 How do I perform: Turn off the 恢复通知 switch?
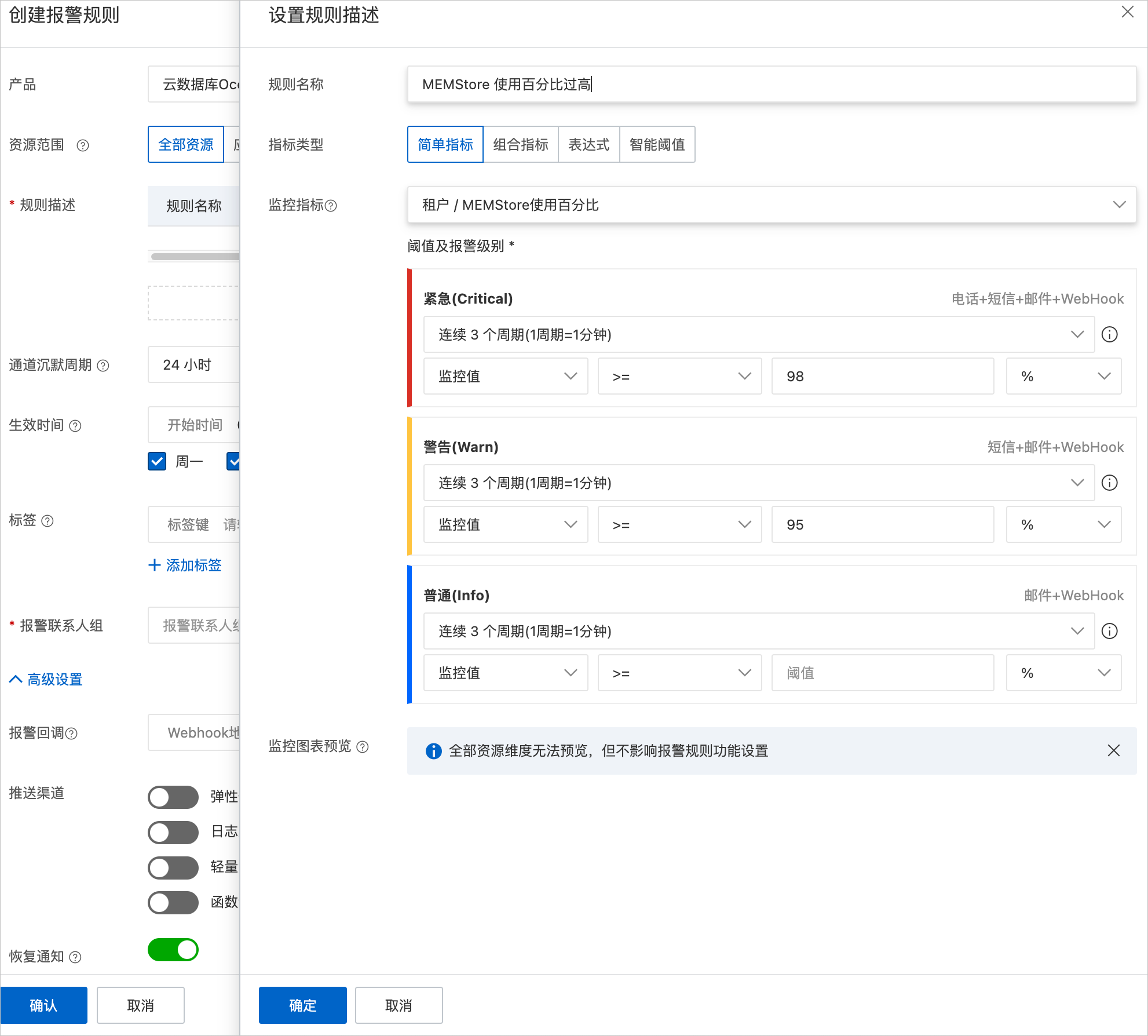click(x=173, y=950)
